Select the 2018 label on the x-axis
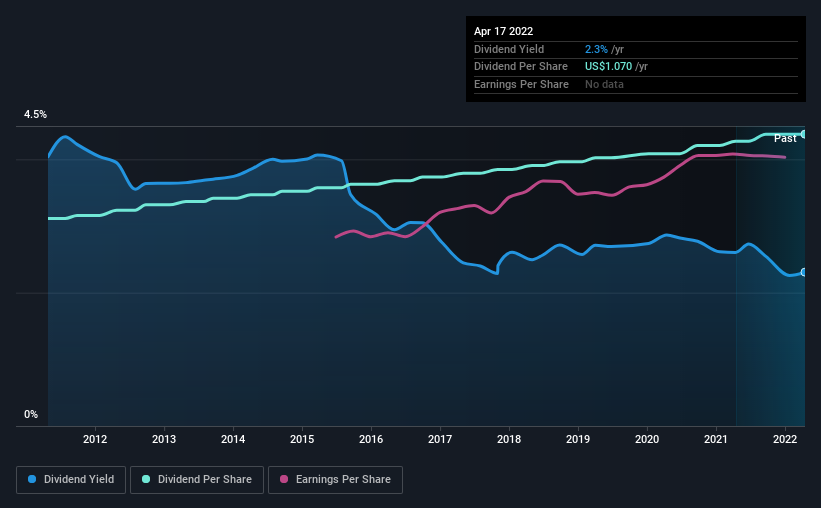The height and width of the screenshot is (508, 821). click(x=509, y=439)
